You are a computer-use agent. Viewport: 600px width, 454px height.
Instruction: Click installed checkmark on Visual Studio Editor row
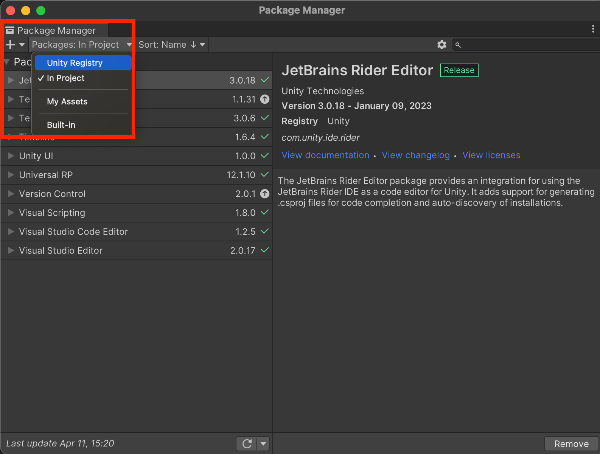pos(264,250)
